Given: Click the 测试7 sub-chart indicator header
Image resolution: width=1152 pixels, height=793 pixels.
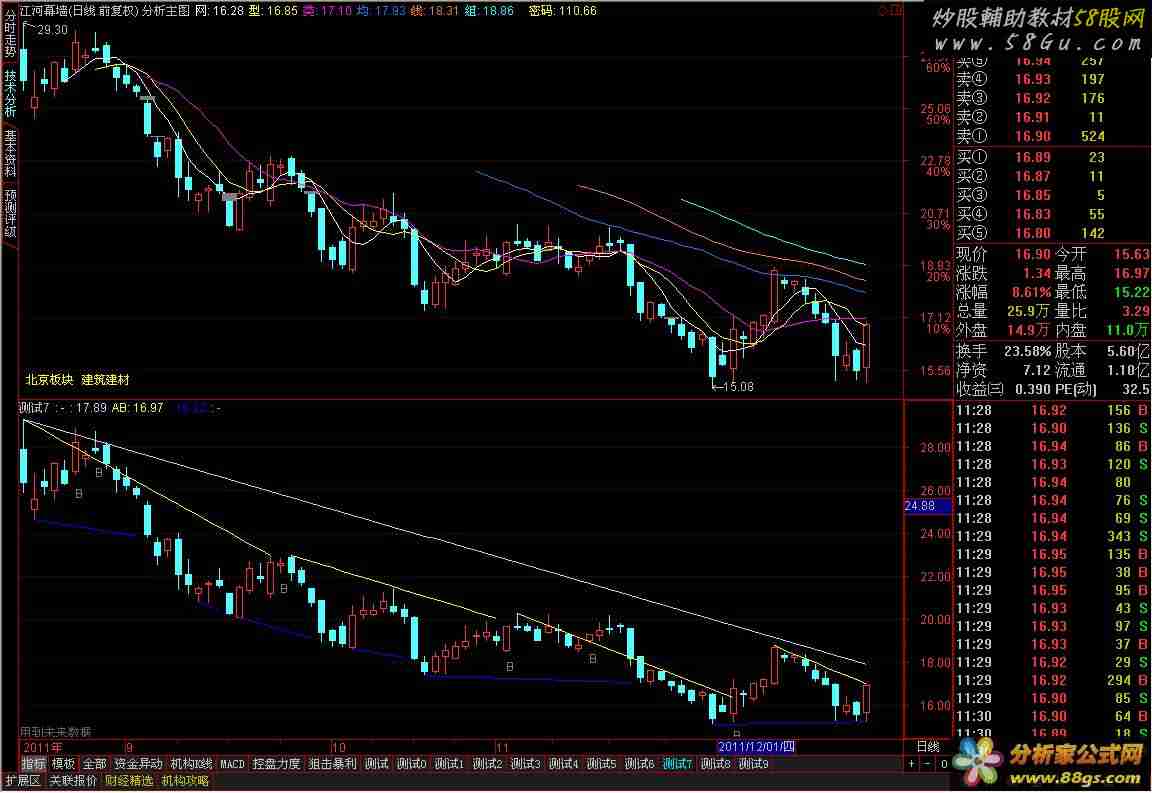Looking at the screenshot, I should tap(34, 408).
